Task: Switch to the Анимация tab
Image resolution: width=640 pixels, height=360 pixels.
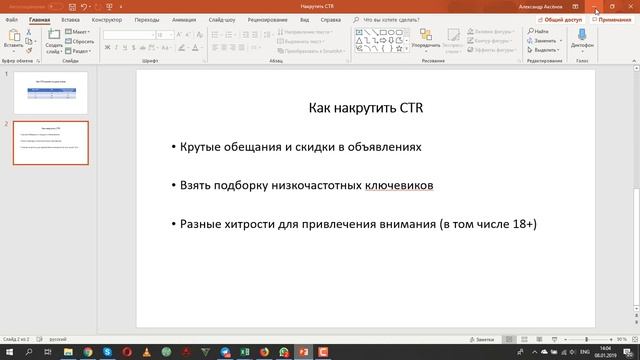Action: point(184,20)
